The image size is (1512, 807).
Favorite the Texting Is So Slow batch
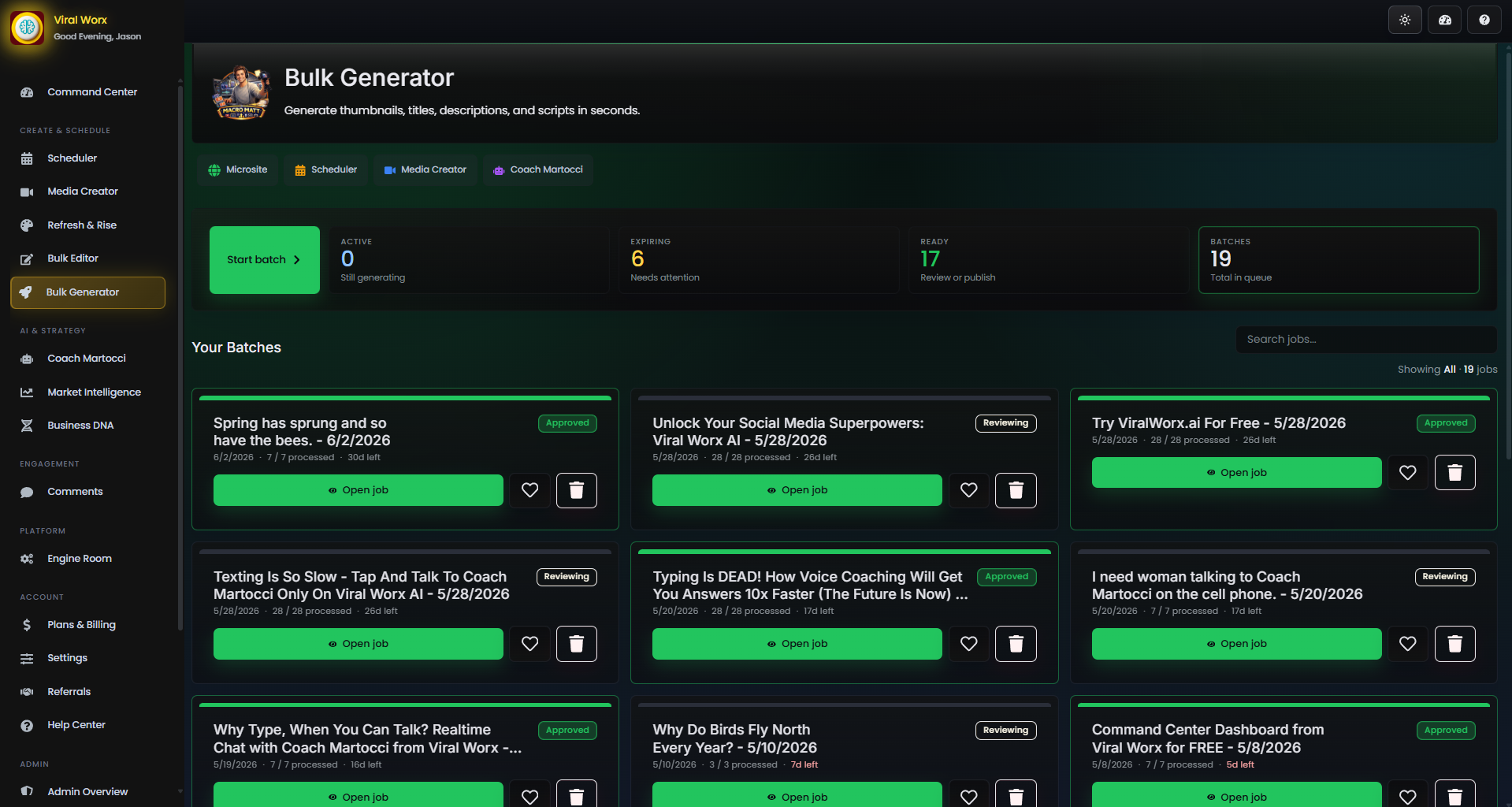(530, 644)
